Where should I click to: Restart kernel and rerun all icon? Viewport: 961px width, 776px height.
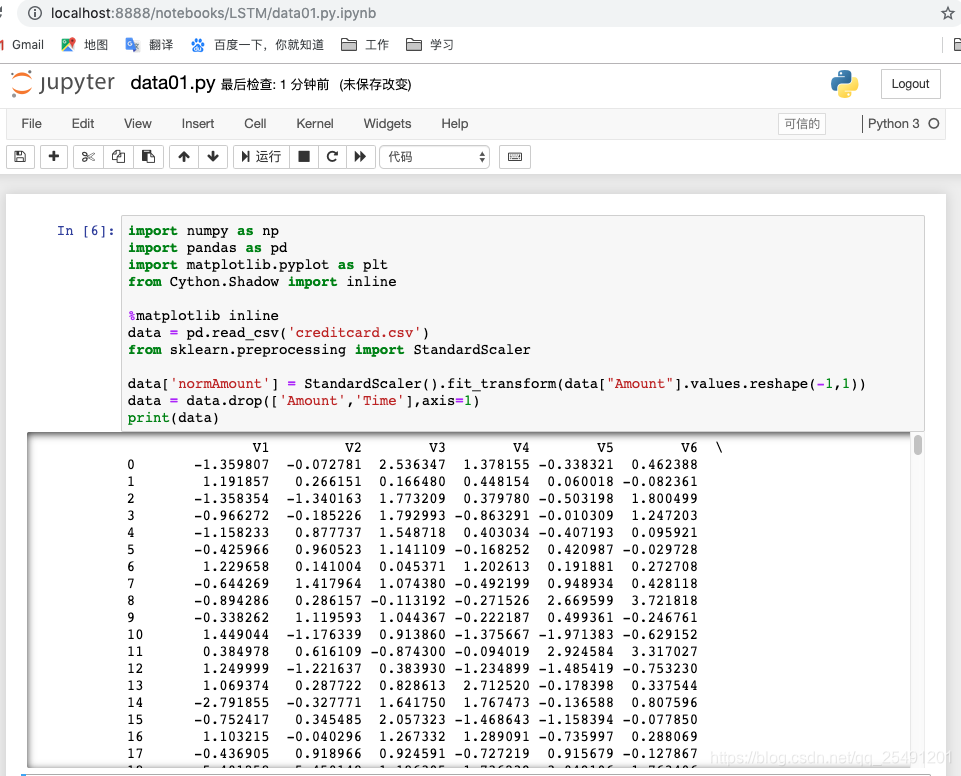pyautogui.click(x=360, y=157)
